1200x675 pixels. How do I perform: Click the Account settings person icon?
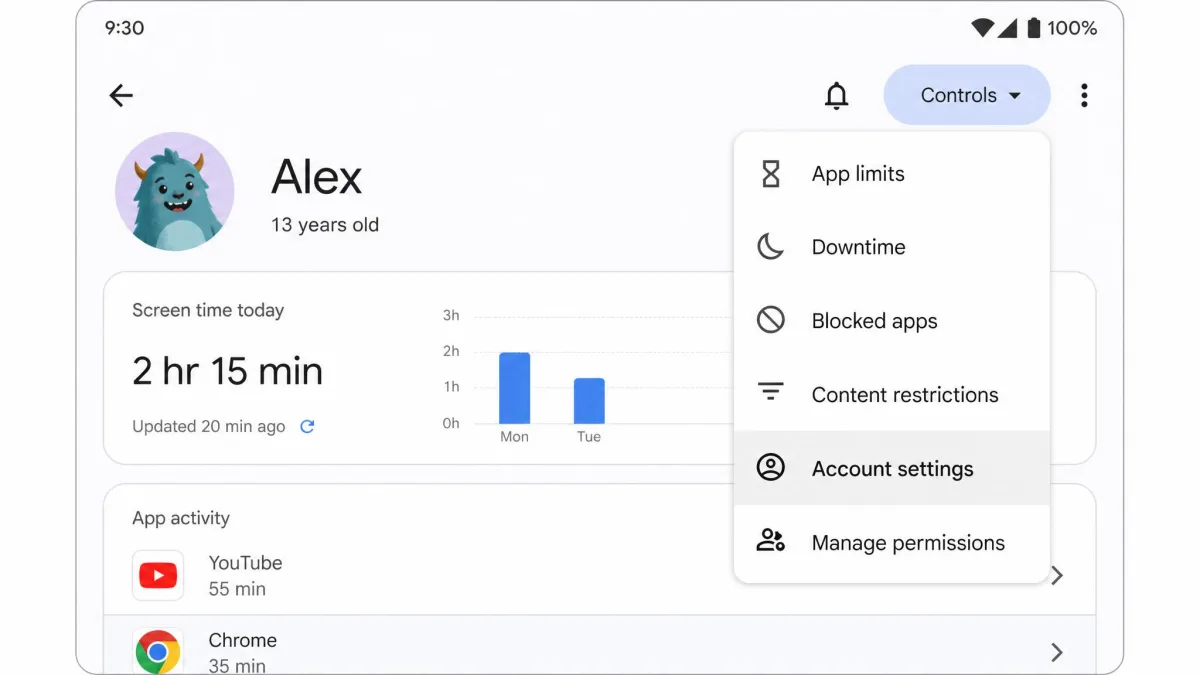771,468
